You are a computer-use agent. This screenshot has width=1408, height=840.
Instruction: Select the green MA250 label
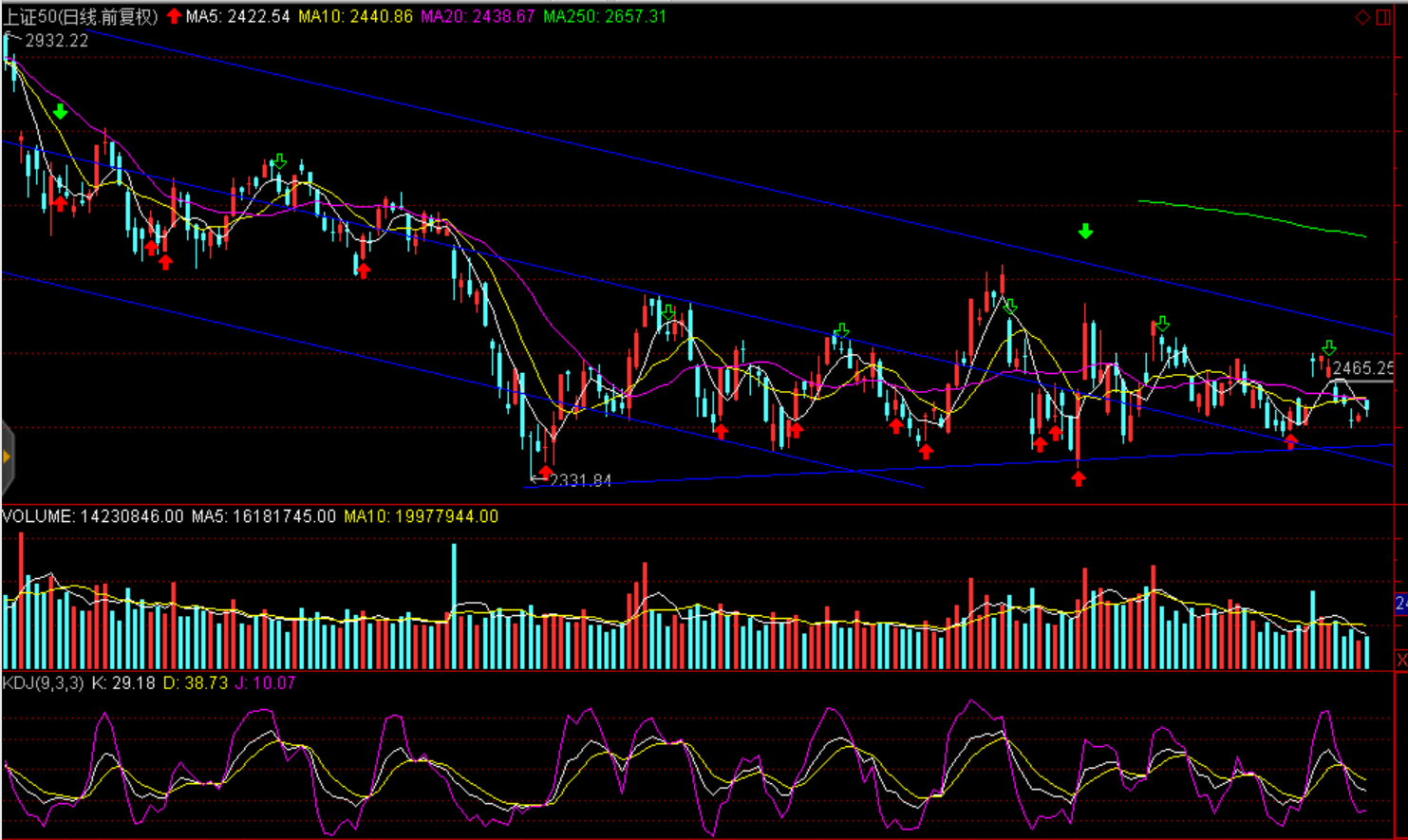(x=605, y=16)
